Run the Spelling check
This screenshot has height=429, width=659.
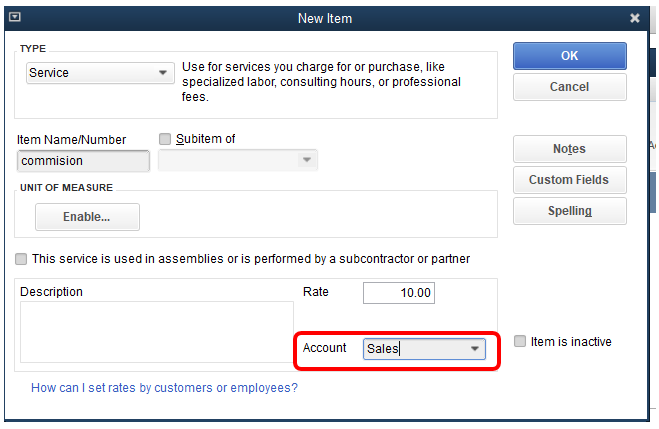coord(569,211)
